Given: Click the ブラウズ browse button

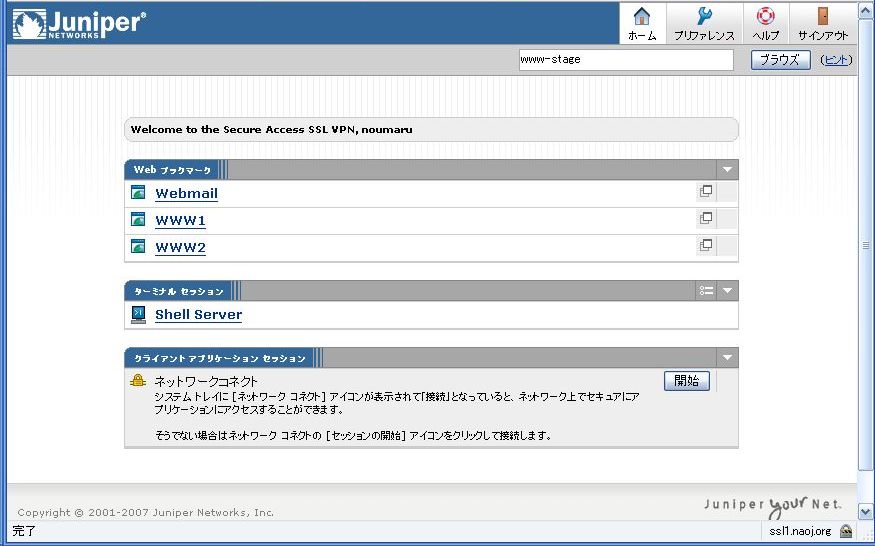Looking at the screenshot, I should point(780,60).
